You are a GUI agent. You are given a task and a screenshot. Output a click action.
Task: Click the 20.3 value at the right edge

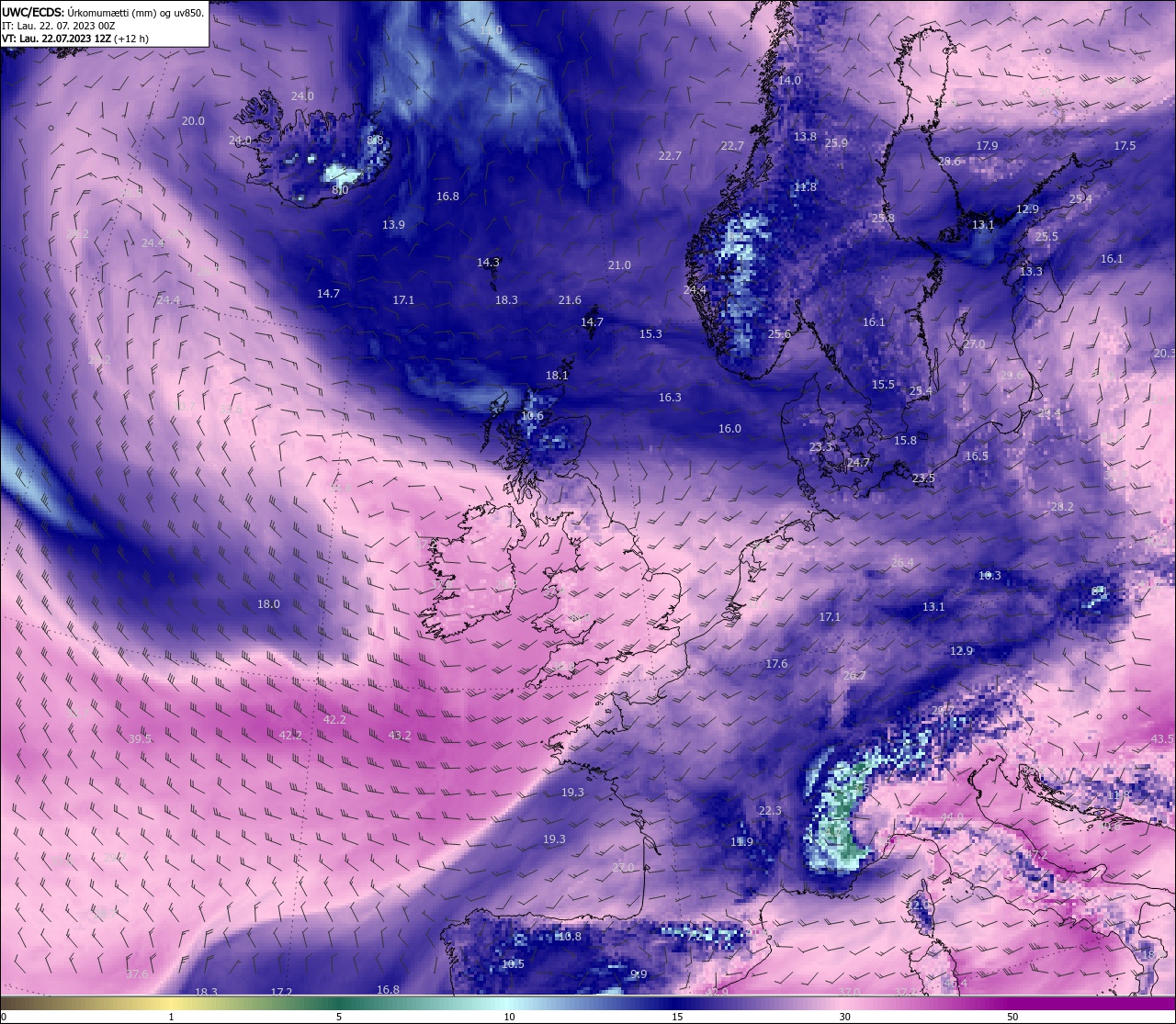click(1164, 354)
